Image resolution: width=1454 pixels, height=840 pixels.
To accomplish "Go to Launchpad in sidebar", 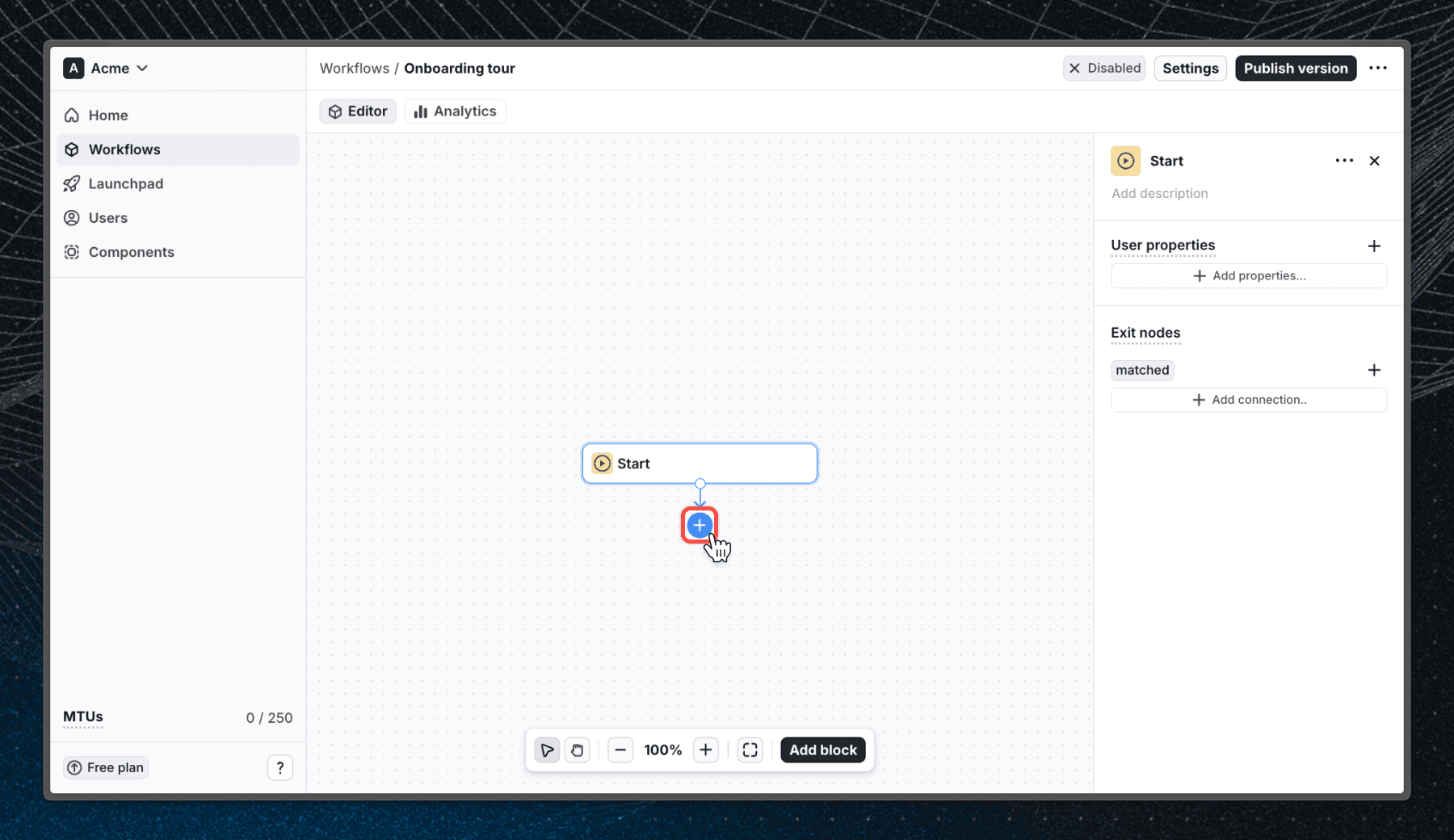I will click(x=125, y=184).
